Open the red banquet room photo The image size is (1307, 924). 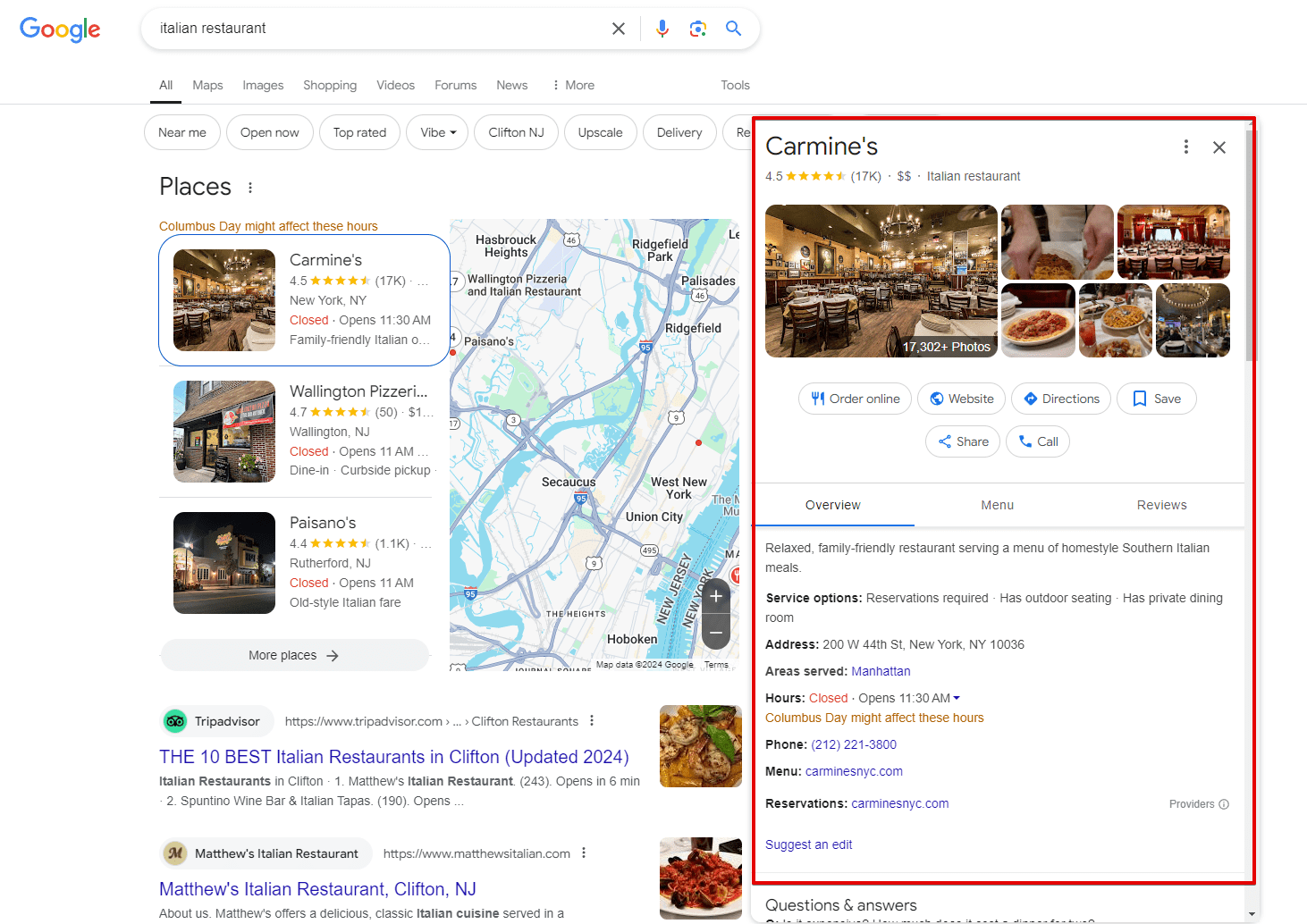click(1174, 241)
